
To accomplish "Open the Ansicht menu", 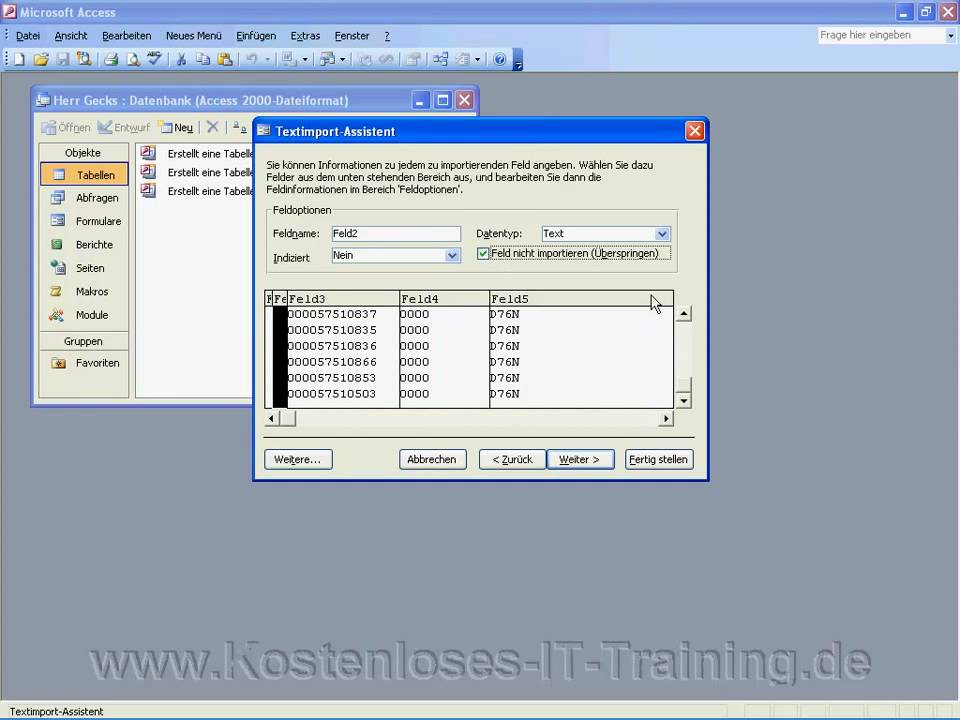I will (x=70, y=36).
